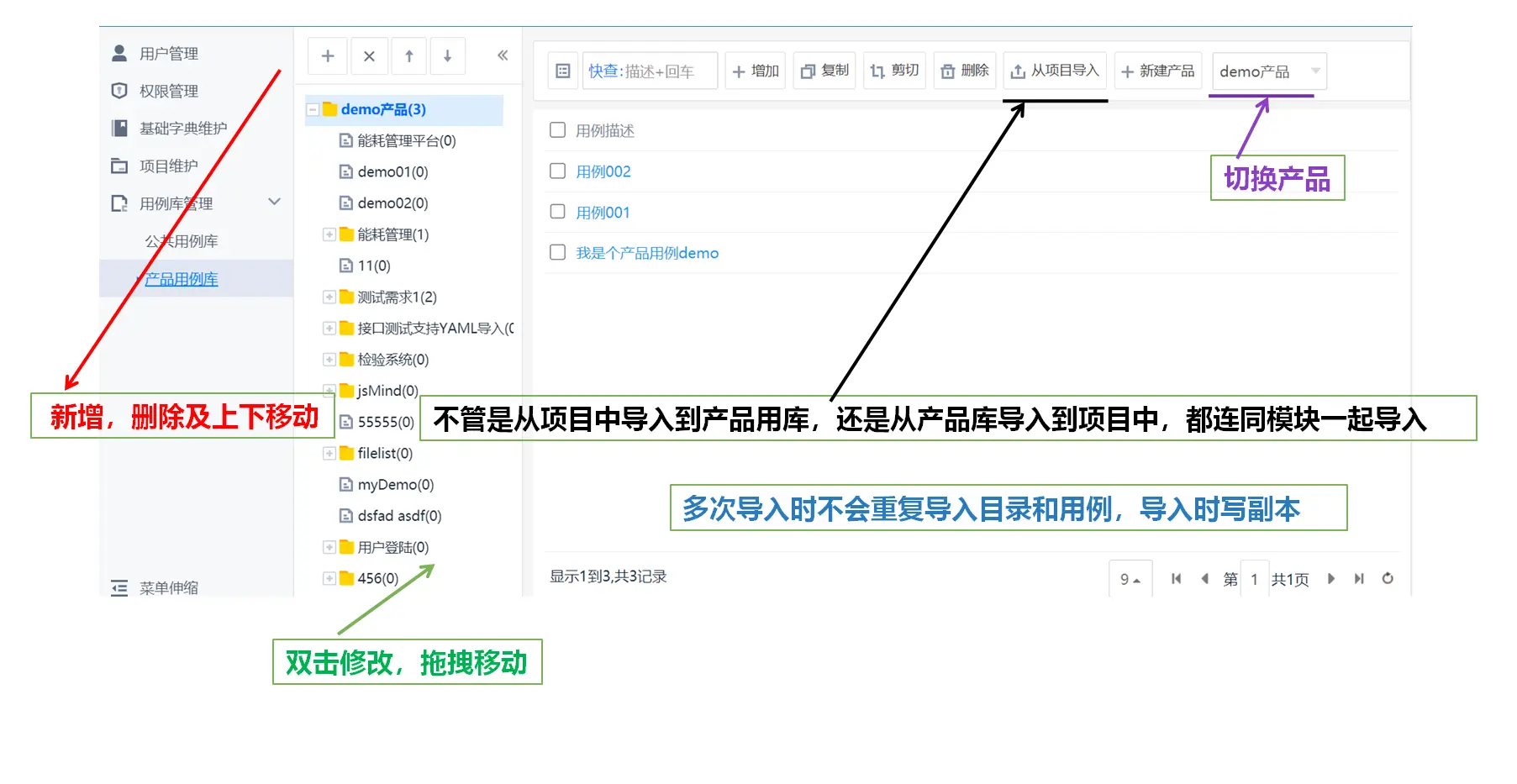The image size is (1517, 784).
Task: Click the 增加 button
Action: pyautogui.click(x=756, y=71)
